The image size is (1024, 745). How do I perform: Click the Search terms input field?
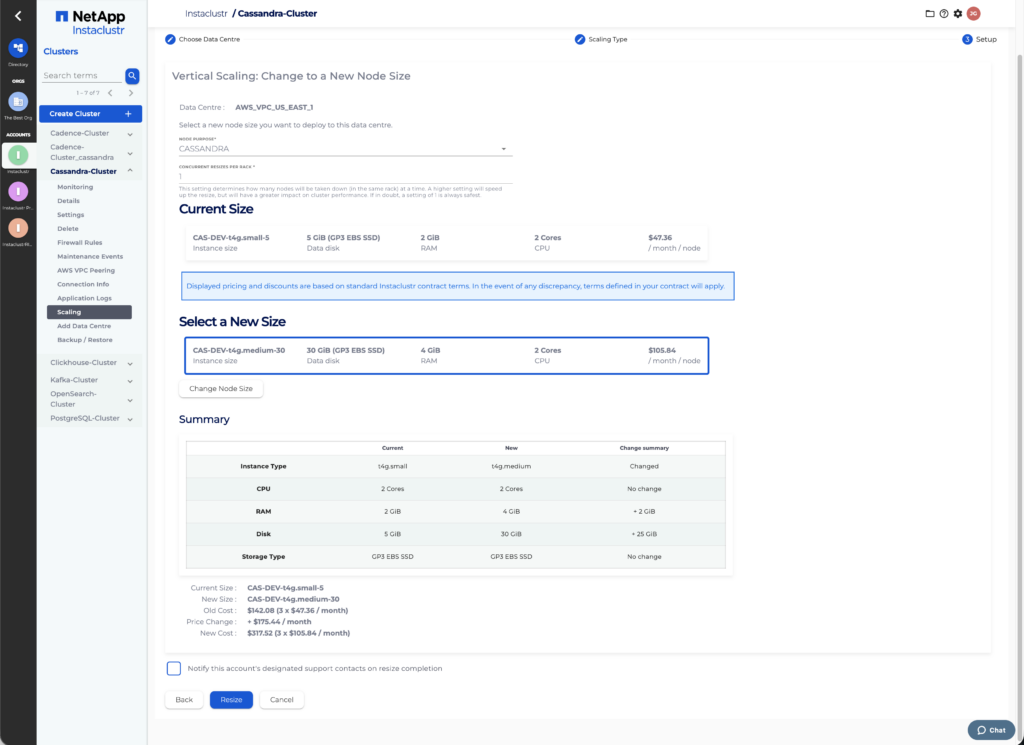tap(82, 76)
